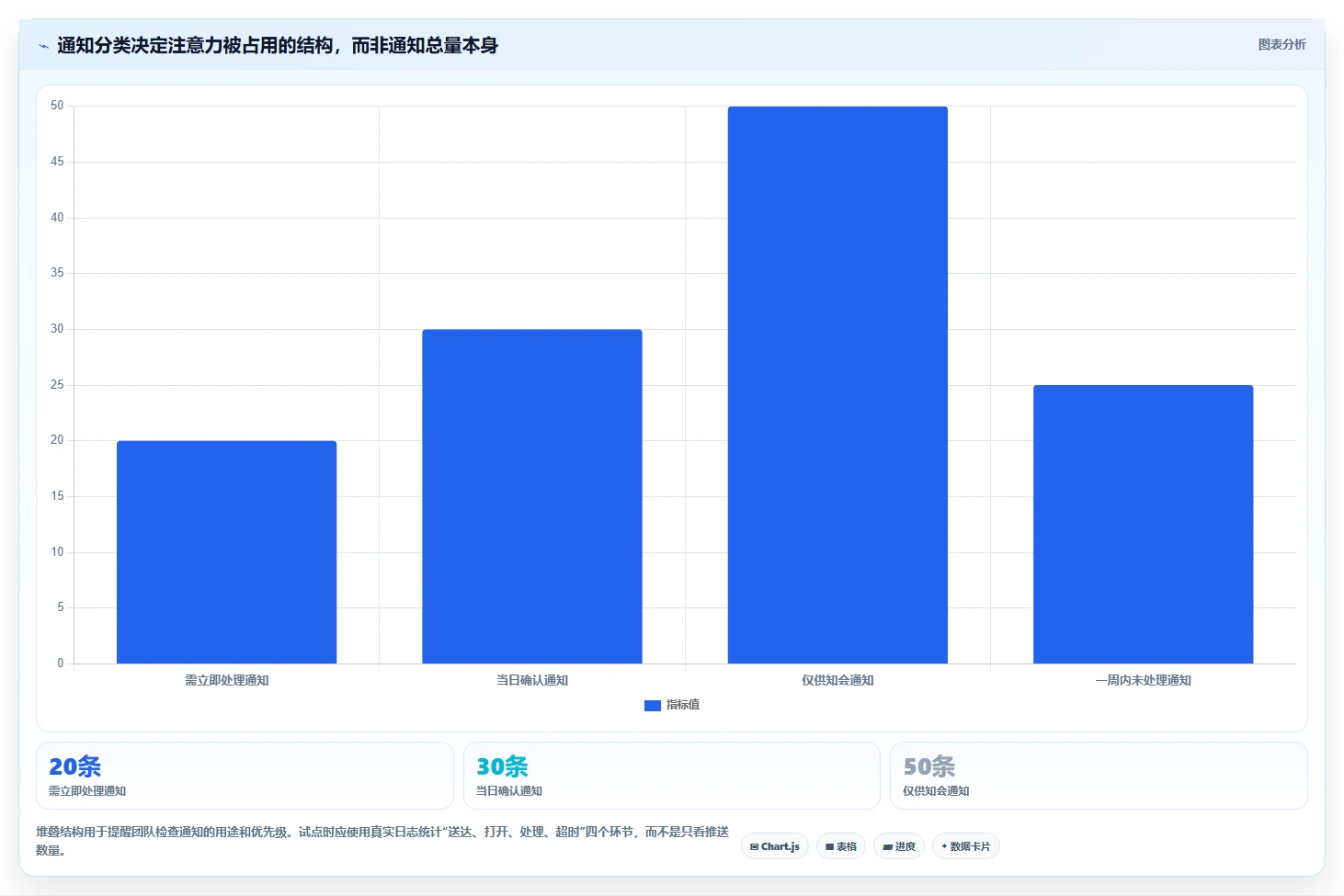Click the 仅供知会通知 x-axis label
The height and width of the screenshot is (896, 1344).
tap(837, 680)
